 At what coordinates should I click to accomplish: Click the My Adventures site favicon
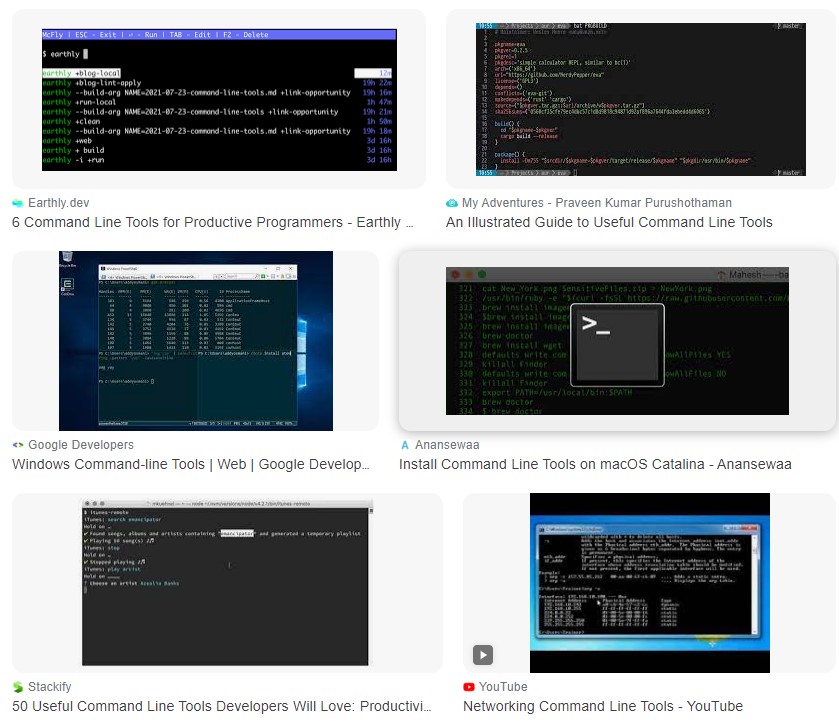[452, 203]
